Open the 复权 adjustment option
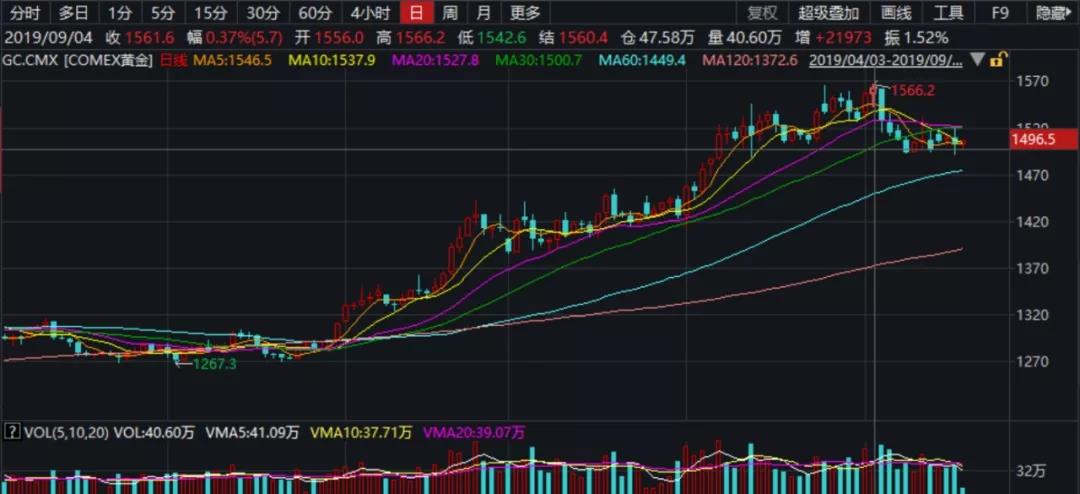1080x494 pixels. 763,13
